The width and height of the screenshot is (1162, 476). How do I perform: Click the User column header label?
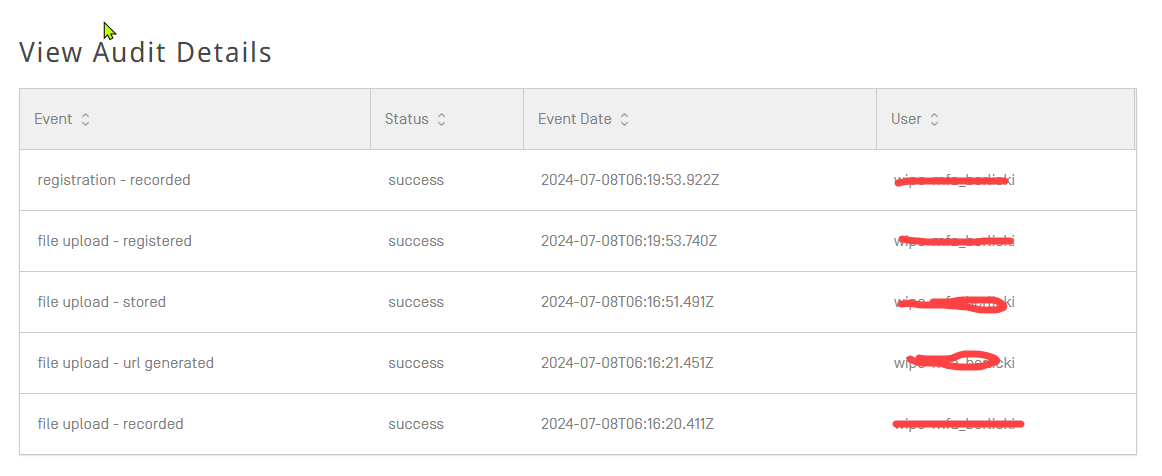[906, 119]
